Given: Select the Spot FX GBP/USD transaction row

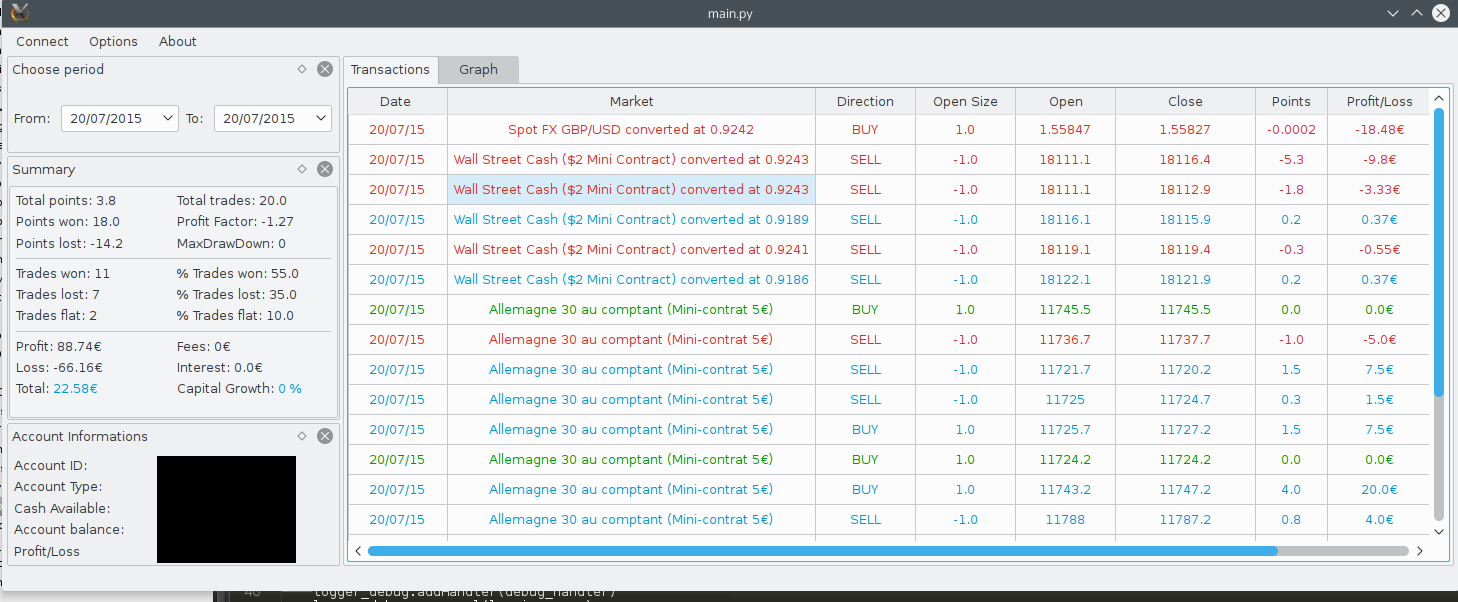Looking at the screenshot, I should (631, 129).
